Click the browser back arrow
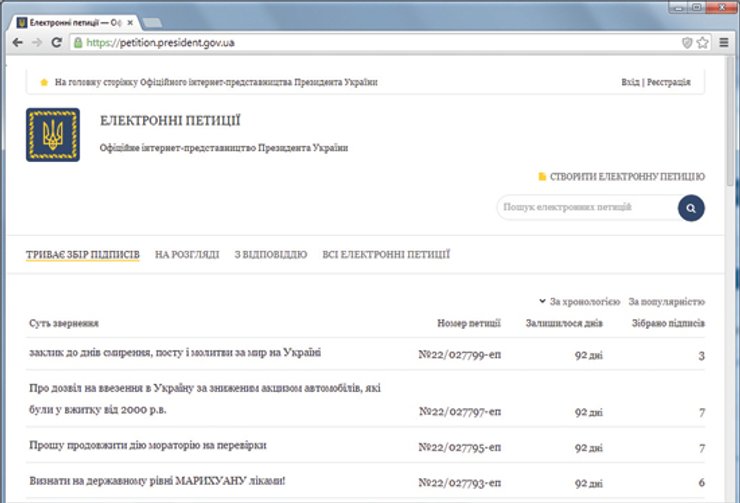 17,43
